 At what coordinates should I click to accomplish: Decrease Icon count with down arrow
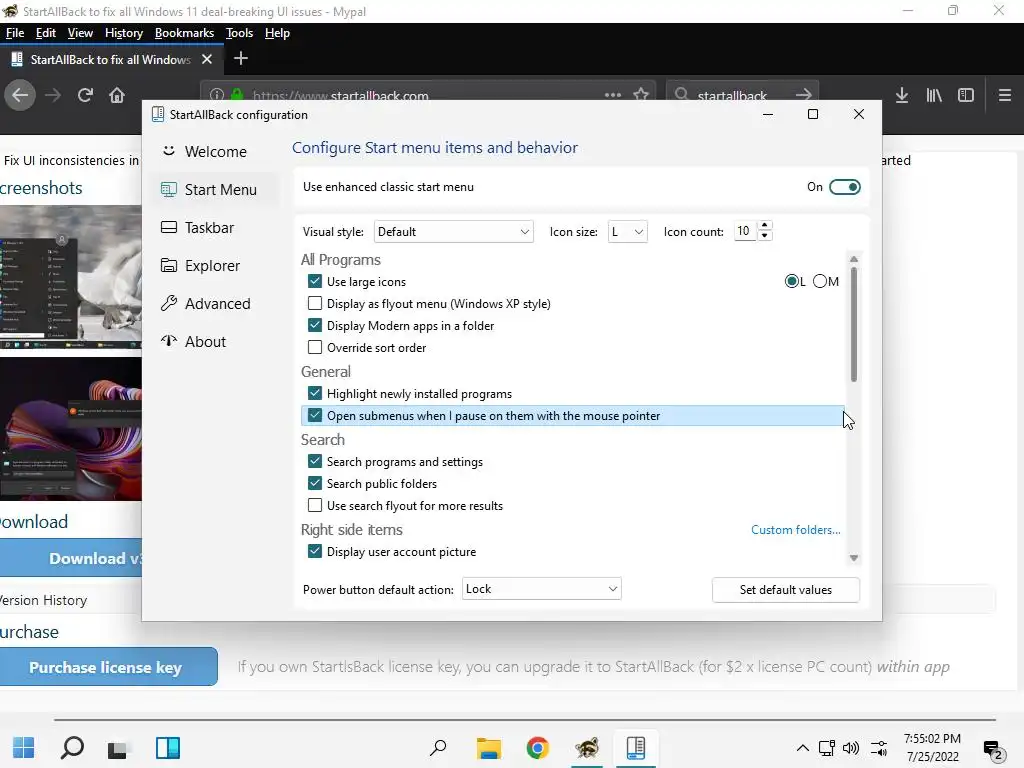(765, 236)
